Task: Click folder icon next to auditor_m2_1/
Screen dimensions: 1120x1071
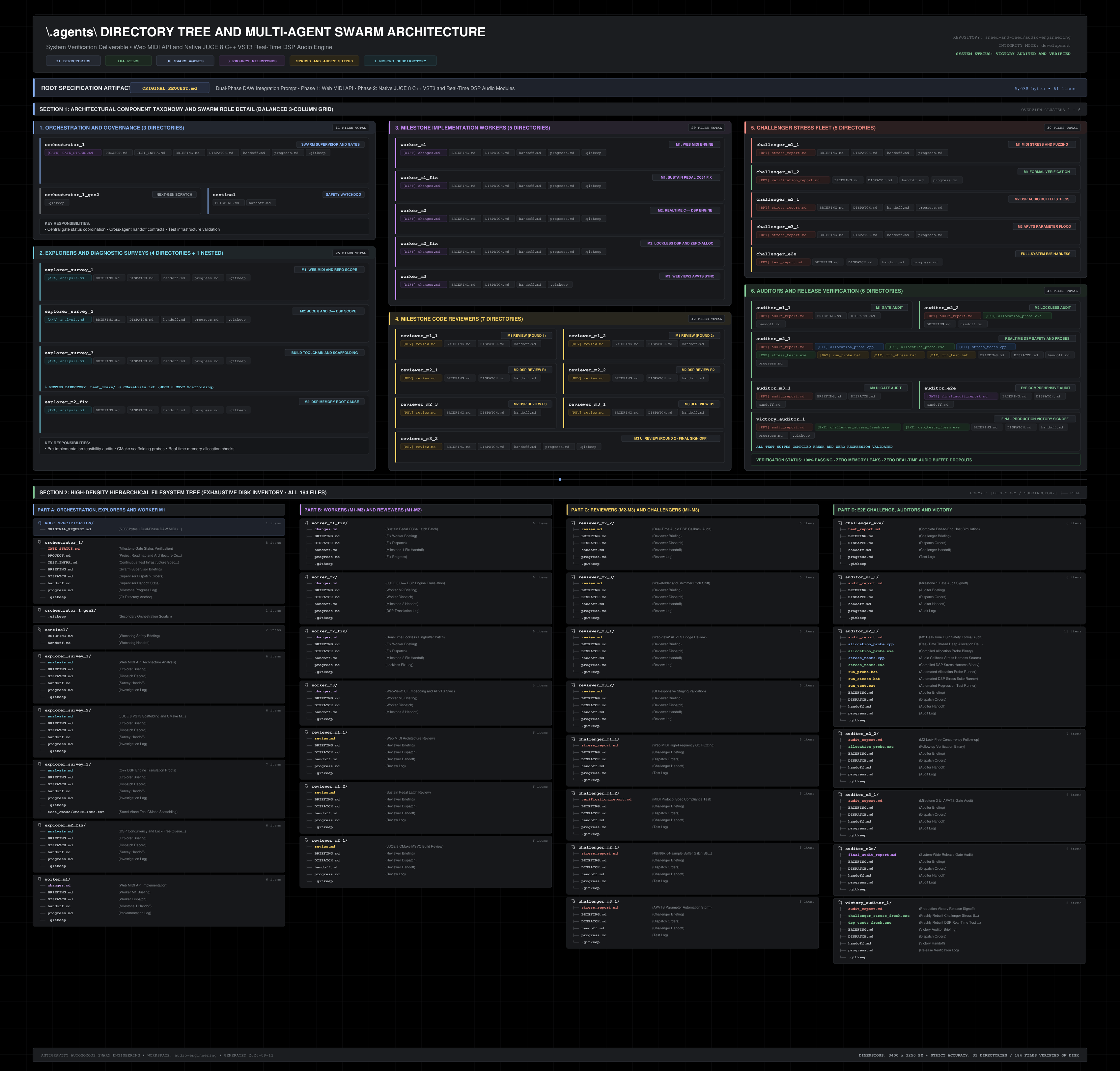Action: coord(840,631)
